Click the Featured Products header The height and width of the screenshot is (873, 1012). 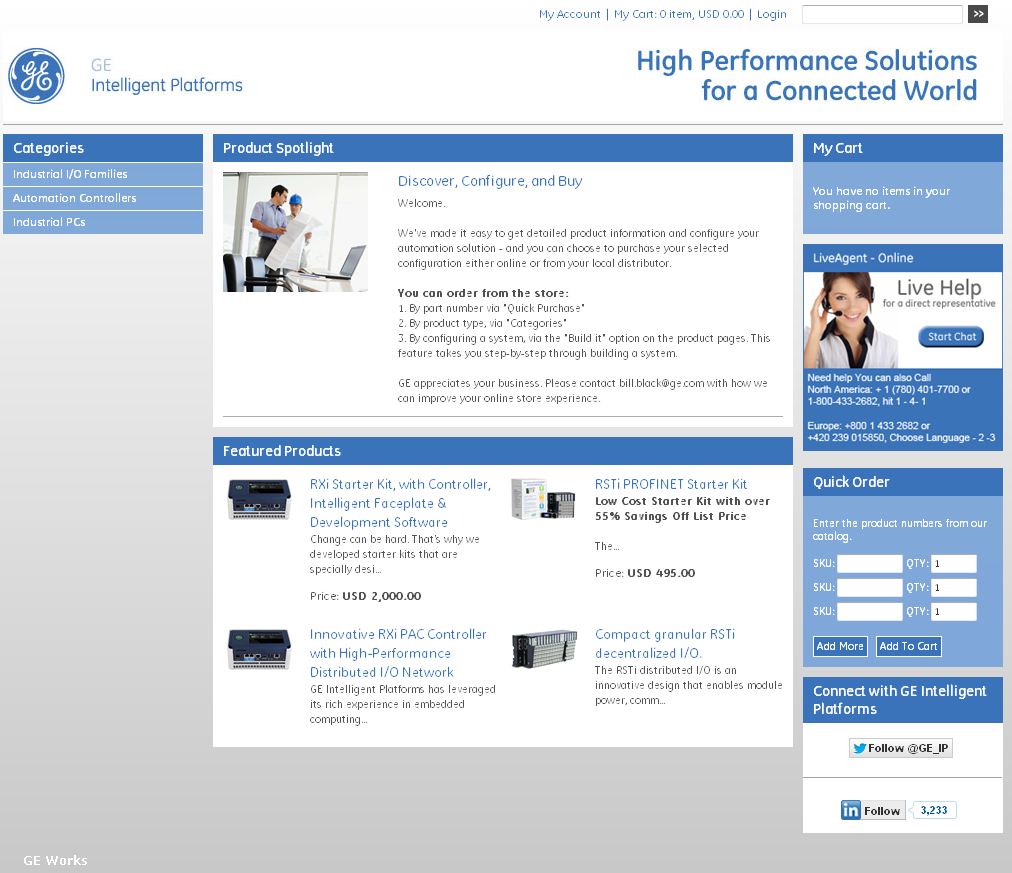pos(503,451)
